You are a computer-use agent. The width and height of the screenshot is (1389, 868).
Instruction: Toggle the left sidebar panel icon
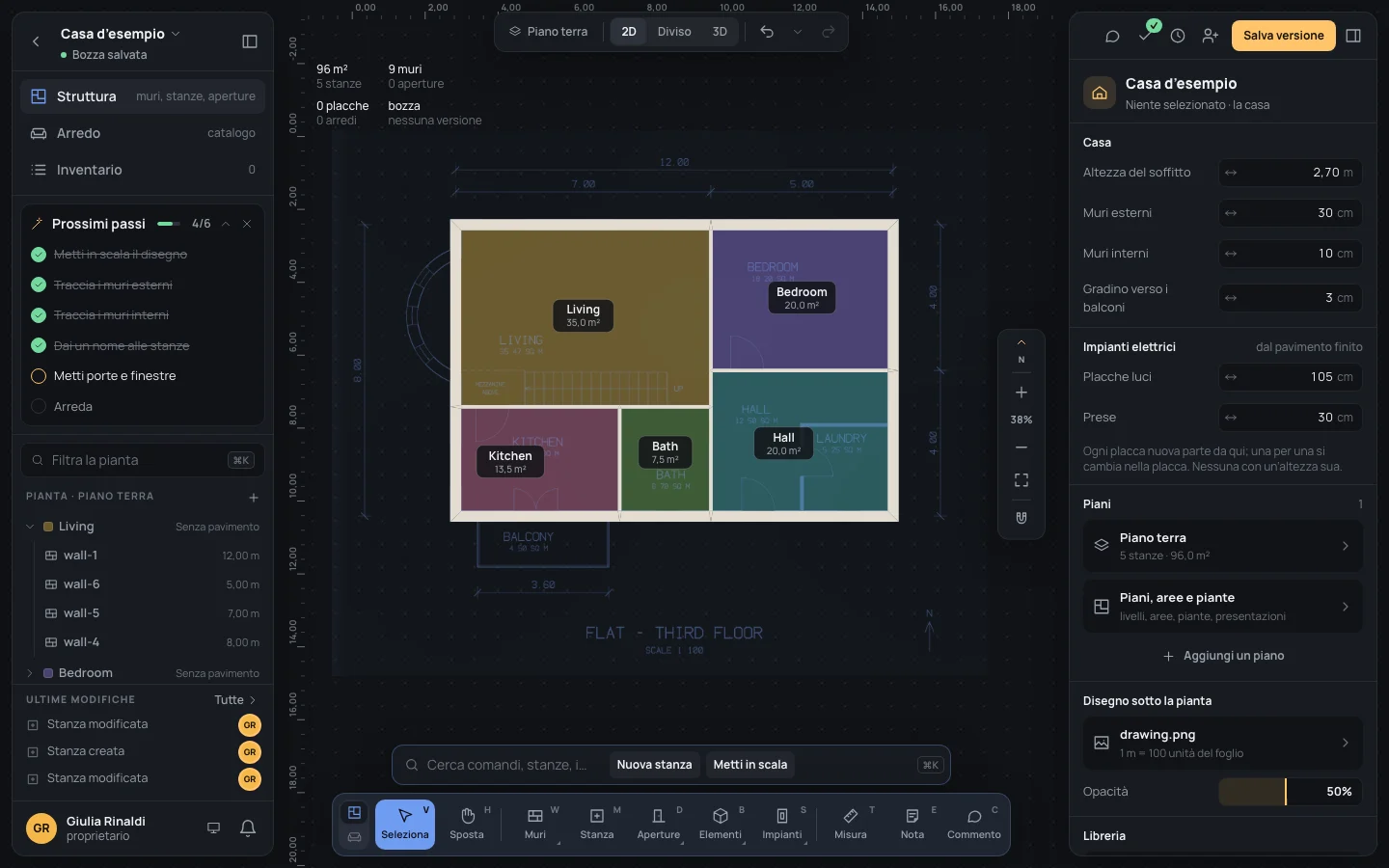point(250,41)
